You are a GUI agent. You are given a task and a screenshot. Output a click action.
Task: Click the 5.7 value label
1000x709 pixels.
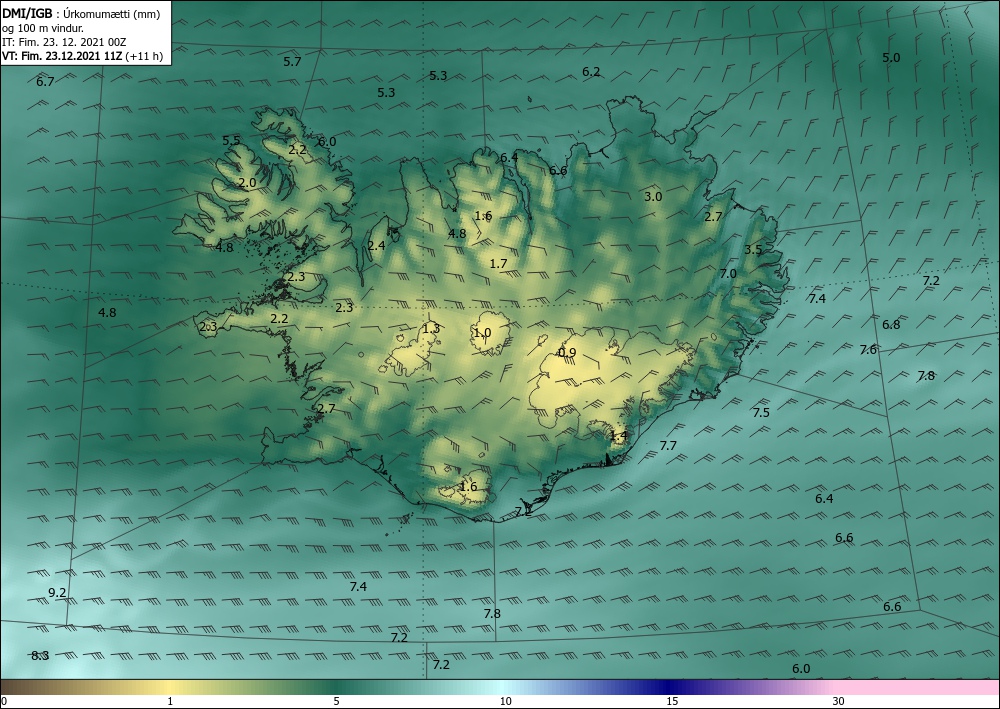pos(292,62)
